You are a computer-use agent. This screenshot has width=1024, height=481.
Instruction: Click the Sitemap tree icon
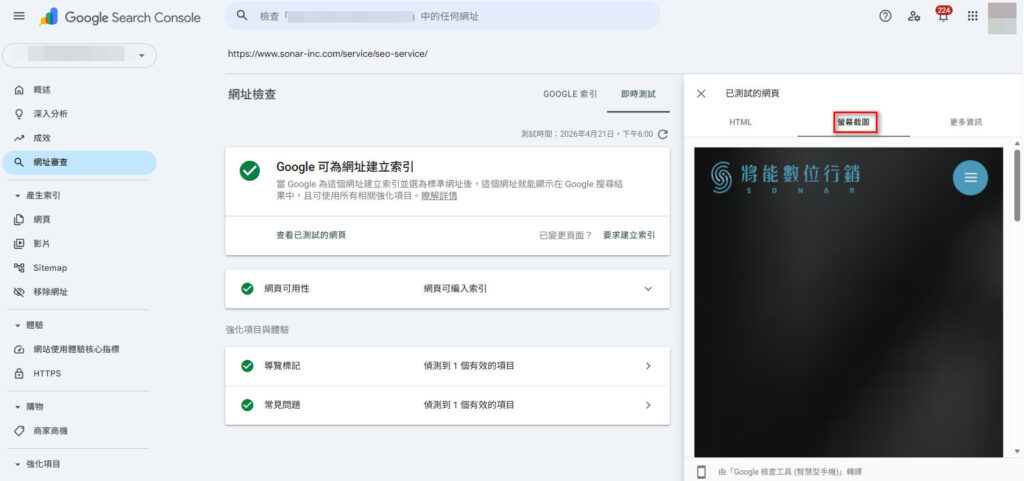(x=19, y=268)
